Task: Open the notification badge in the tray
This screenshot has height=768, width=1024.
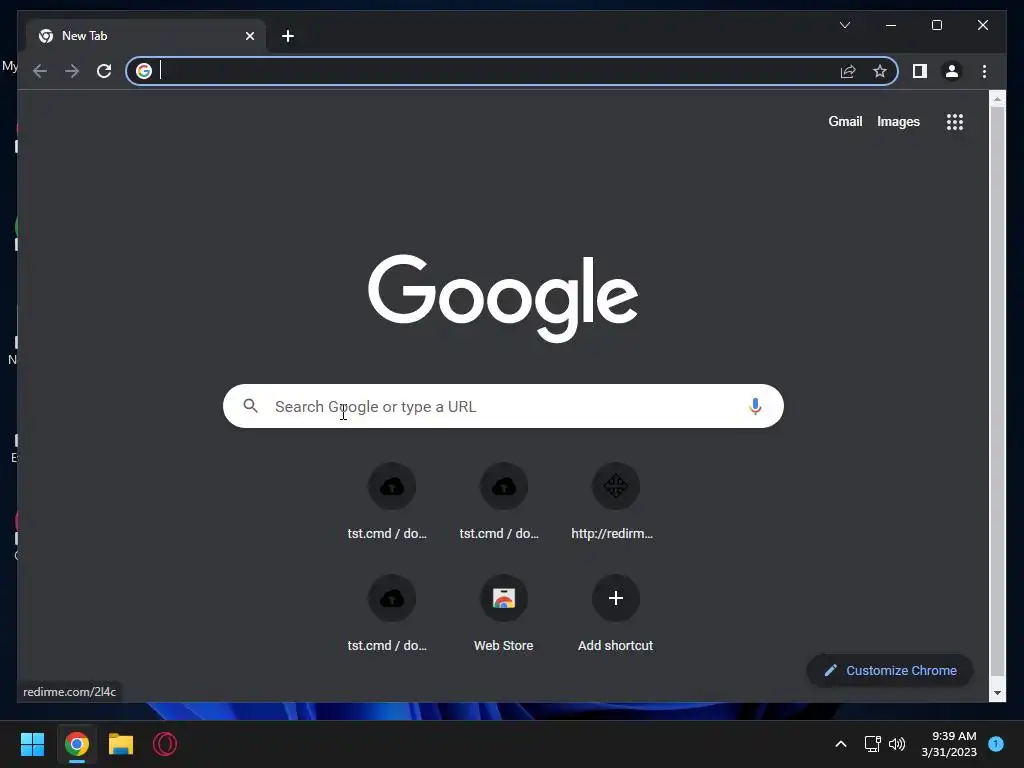Action: click(x=996, y=743)
